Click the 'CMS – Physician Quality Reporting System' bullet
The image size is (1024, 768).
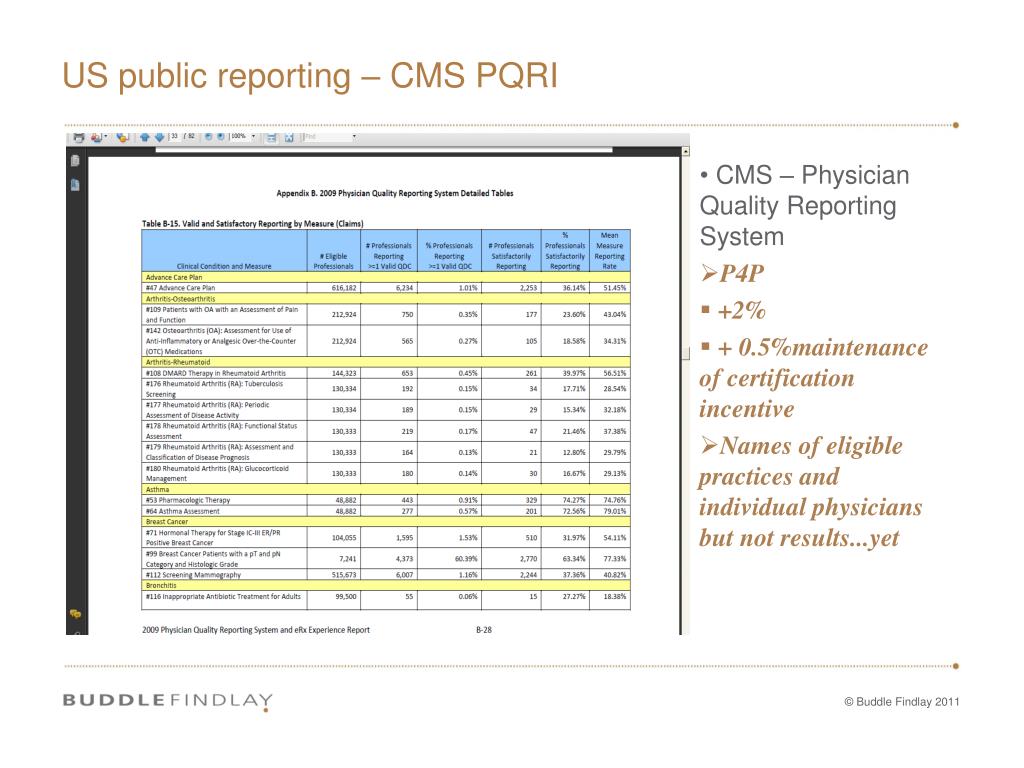(805, 206)
